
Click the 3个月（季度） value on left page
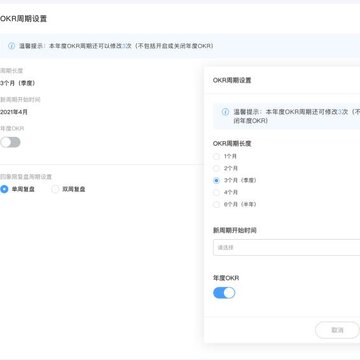pos(17,83)
